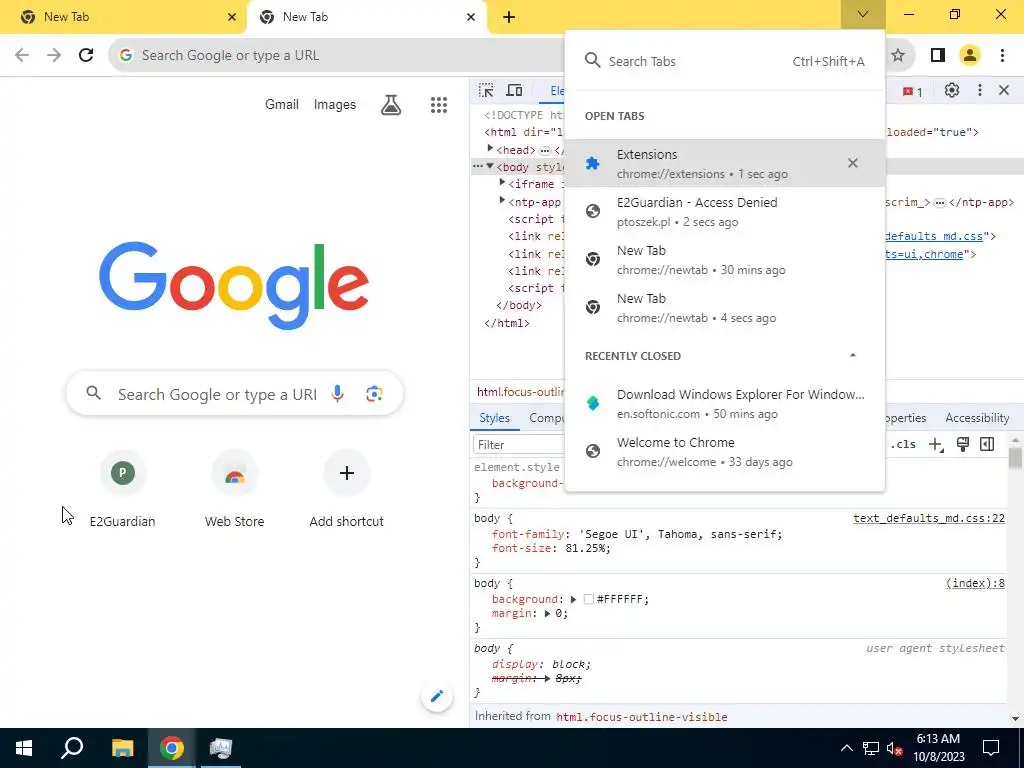
Task: Bookmark this tab with the star icon
Action: (898, 55)
